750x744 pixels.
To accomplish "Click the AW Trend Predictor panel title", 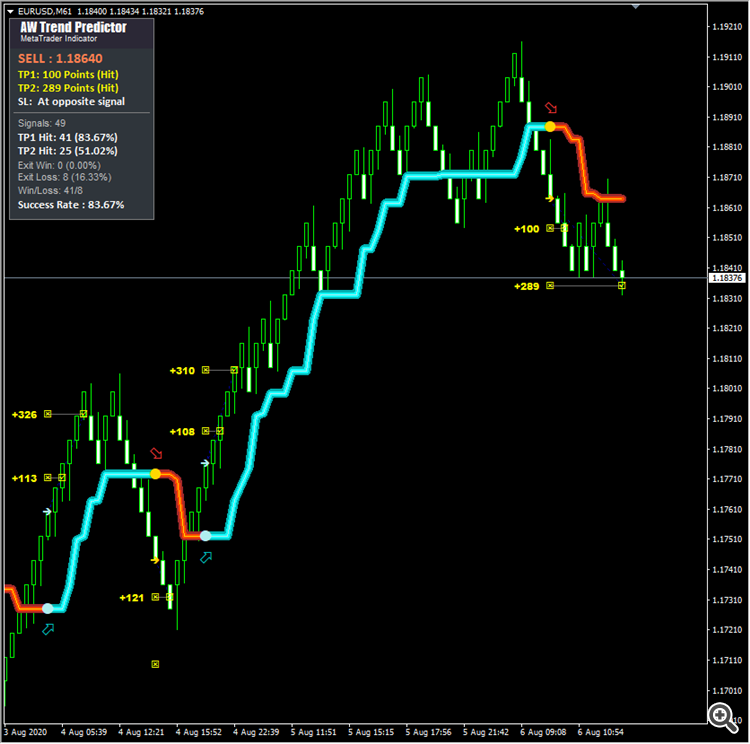I will point(73,27).
